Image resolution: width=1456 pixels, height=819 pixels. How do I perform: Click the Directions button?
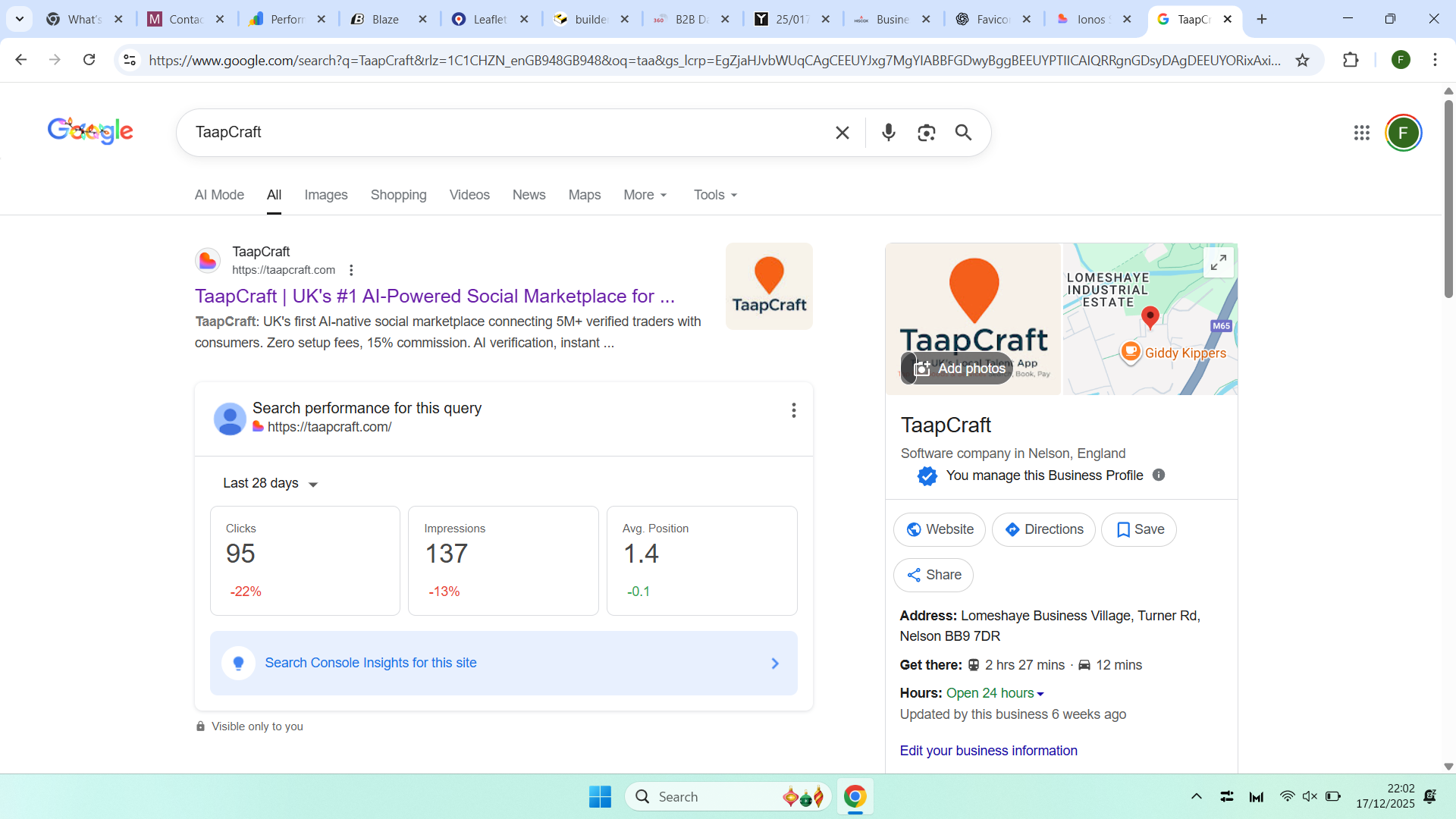point(1043,529)
